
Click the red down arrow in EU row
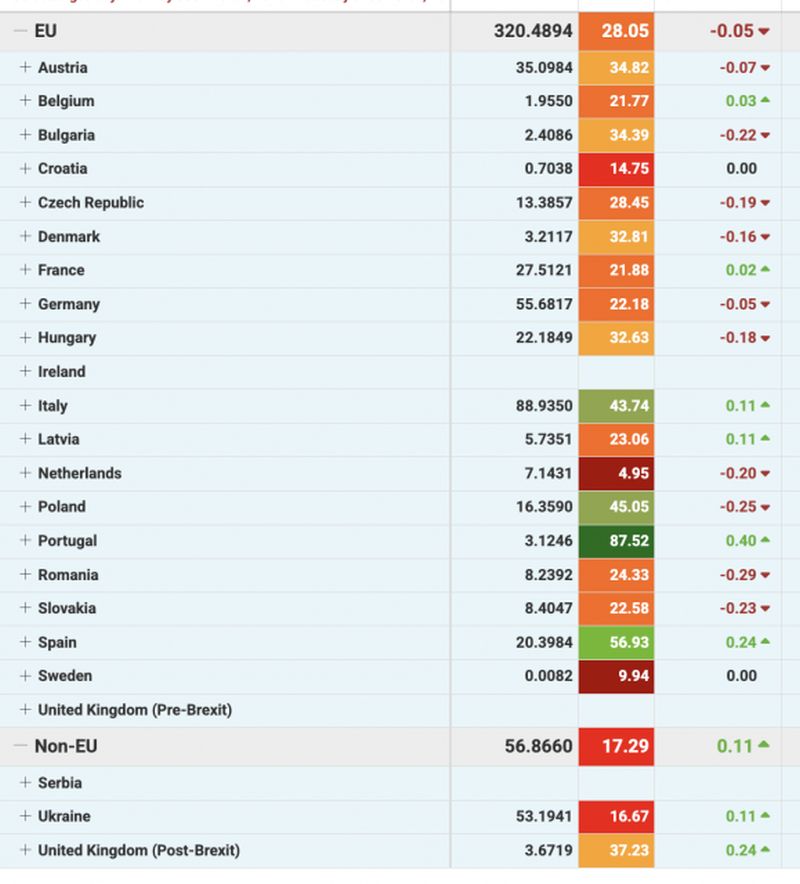(x=764, y=32)
